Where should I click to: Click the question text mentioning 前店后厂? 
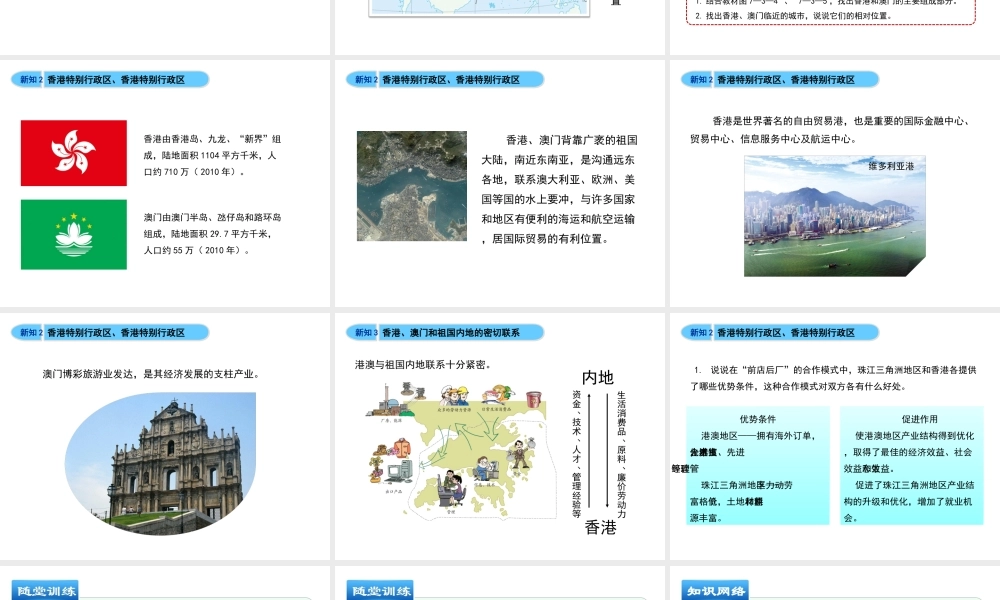(x=833, y=378)
